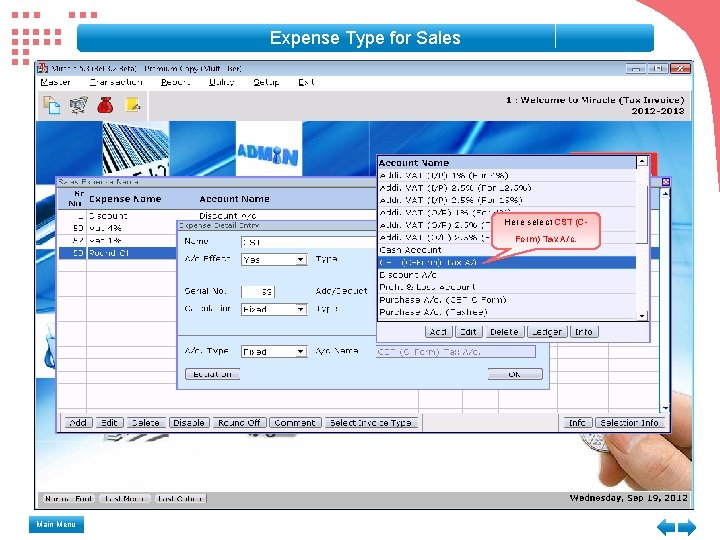Close the Sales Expense Name window
720x540 pixels.
665,182
